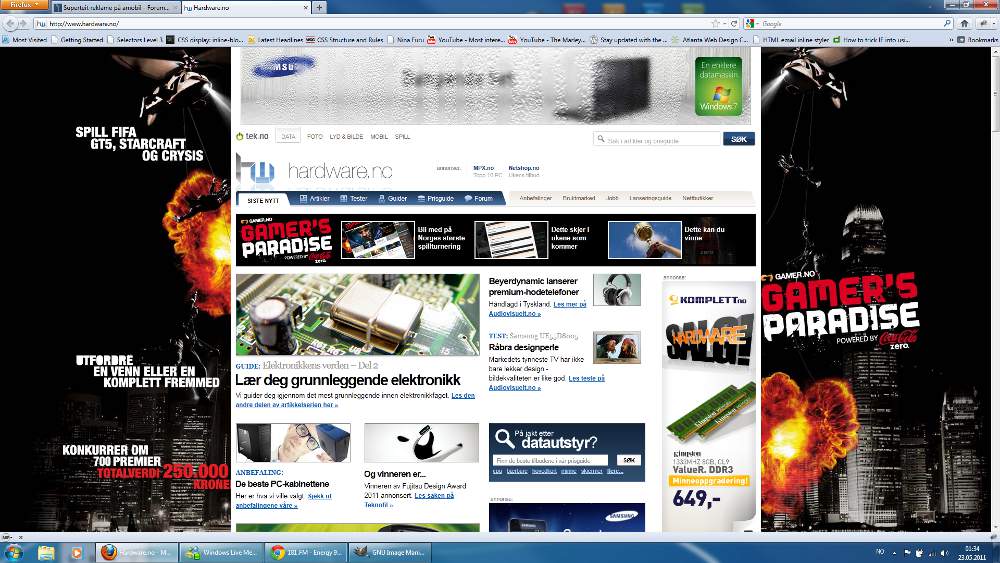Open the Google search engine dropdown
The height and width of the screenshot is (563, 1000).
click(752, 24)
